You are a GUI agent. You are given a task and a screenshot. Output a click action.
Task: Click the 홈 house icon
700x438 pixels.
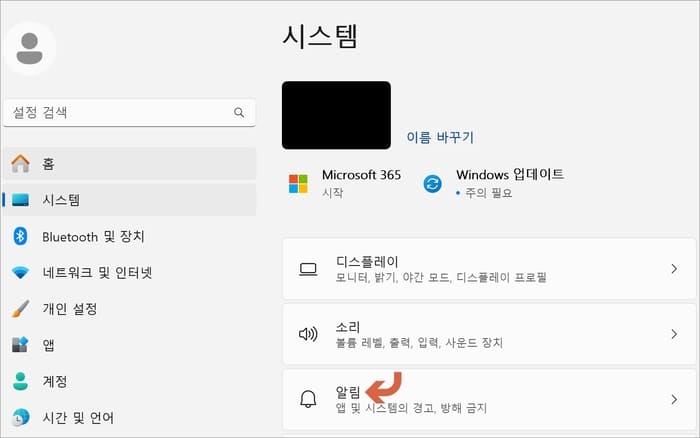click(x=20, y=164)
